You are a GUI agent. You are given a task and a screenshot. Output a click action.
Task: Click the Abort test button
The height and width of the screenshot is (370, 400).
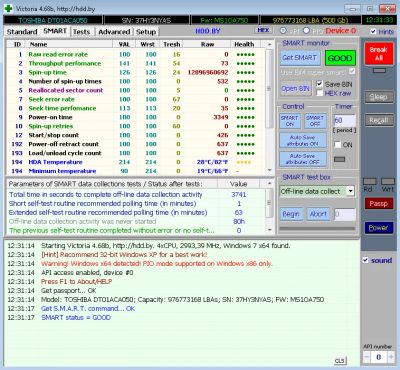click(318, 214)
